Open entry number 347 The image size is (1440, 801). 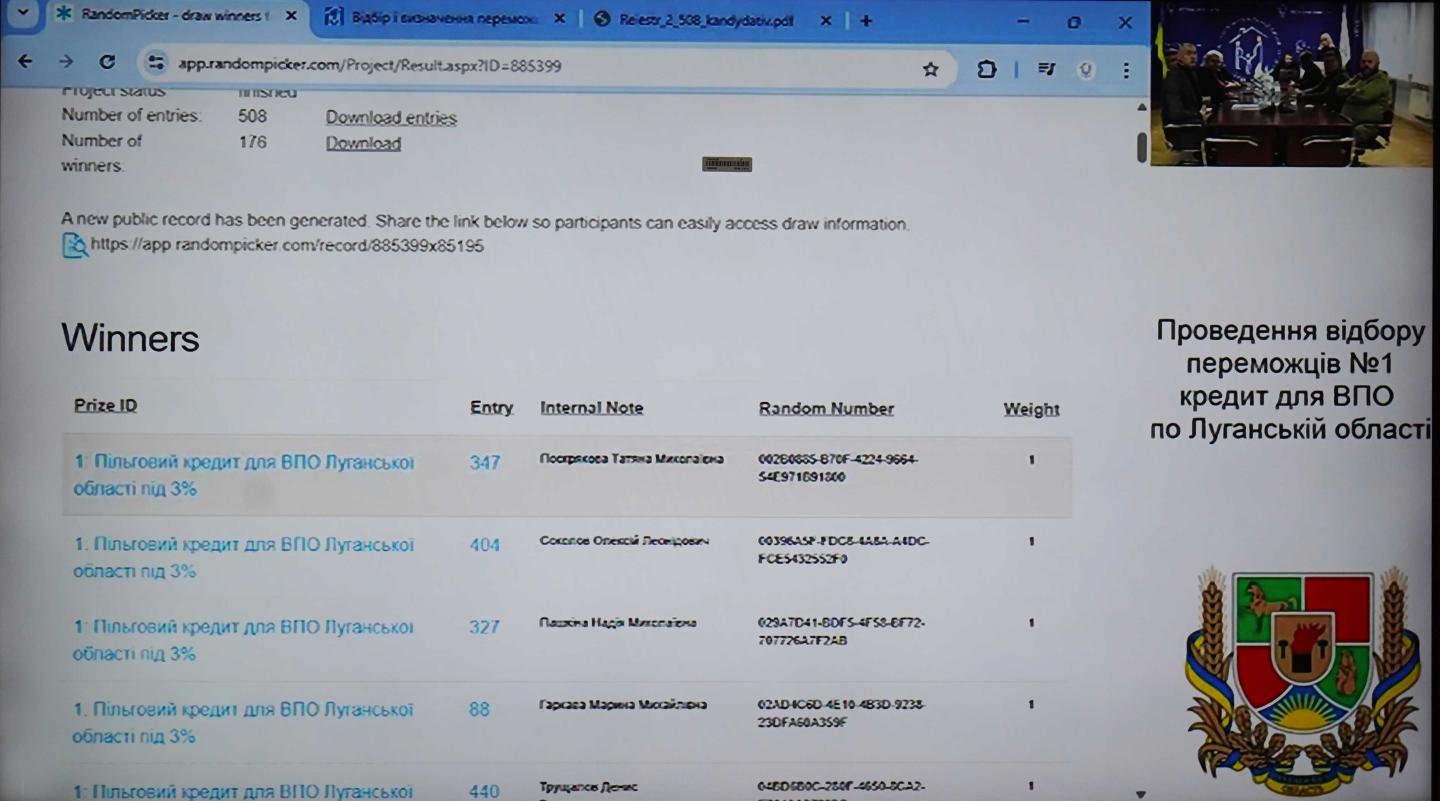(x=485, y=463)
